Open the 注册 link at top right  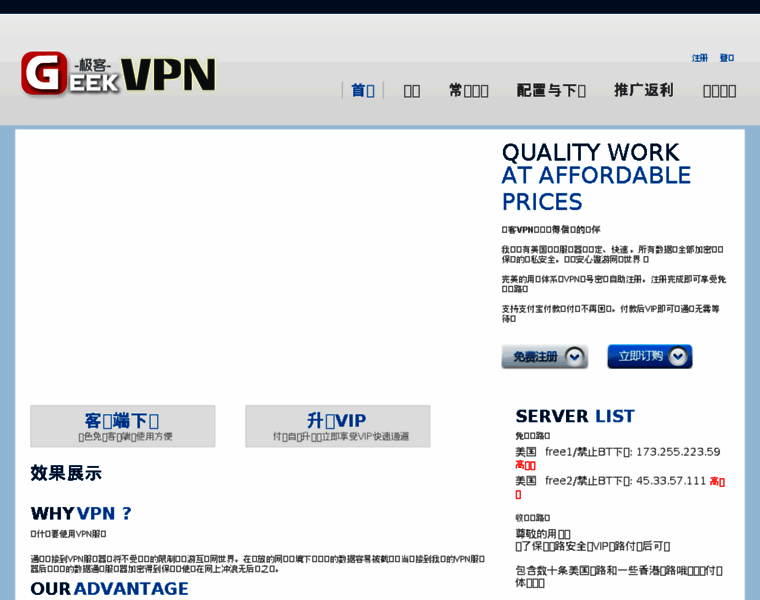[699, 58]
